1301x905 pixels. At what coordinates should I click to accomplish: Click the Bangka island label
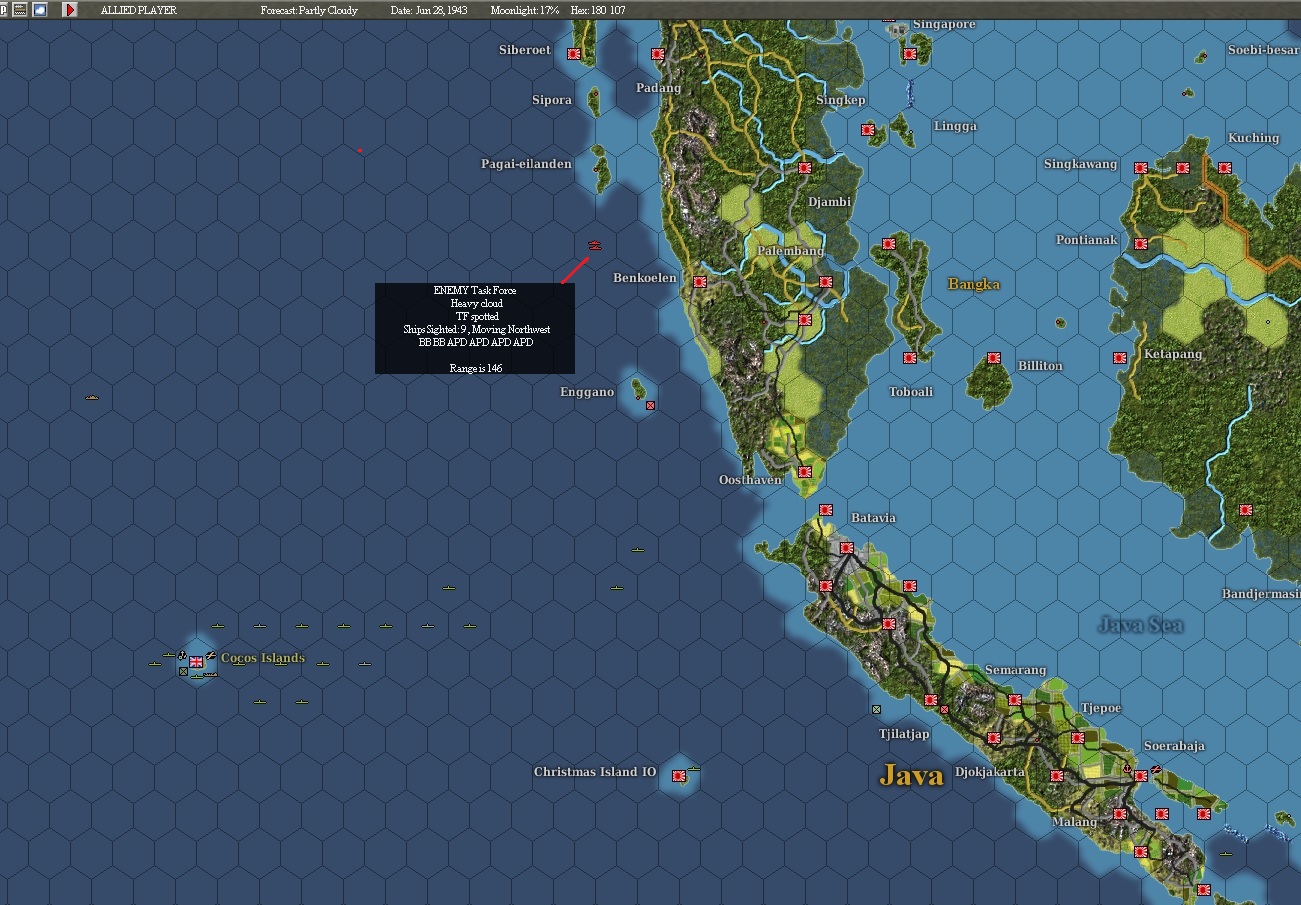pyautogui.click(x=974, y=284)
